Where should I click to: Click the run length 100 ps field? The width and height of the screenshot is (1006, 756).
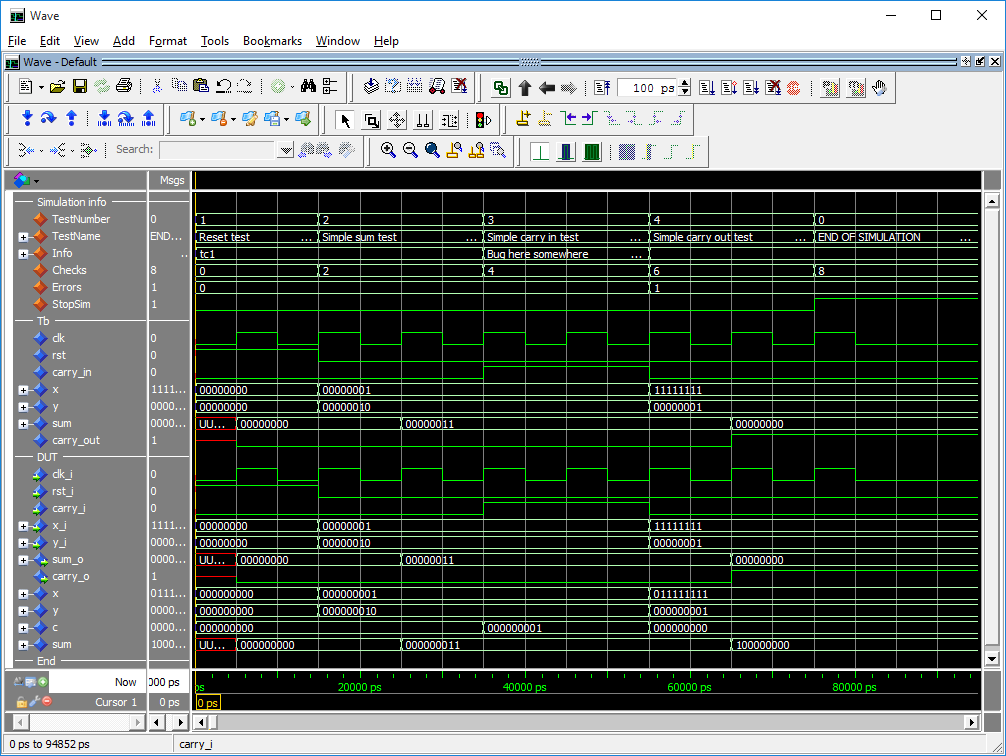[647, 88]
